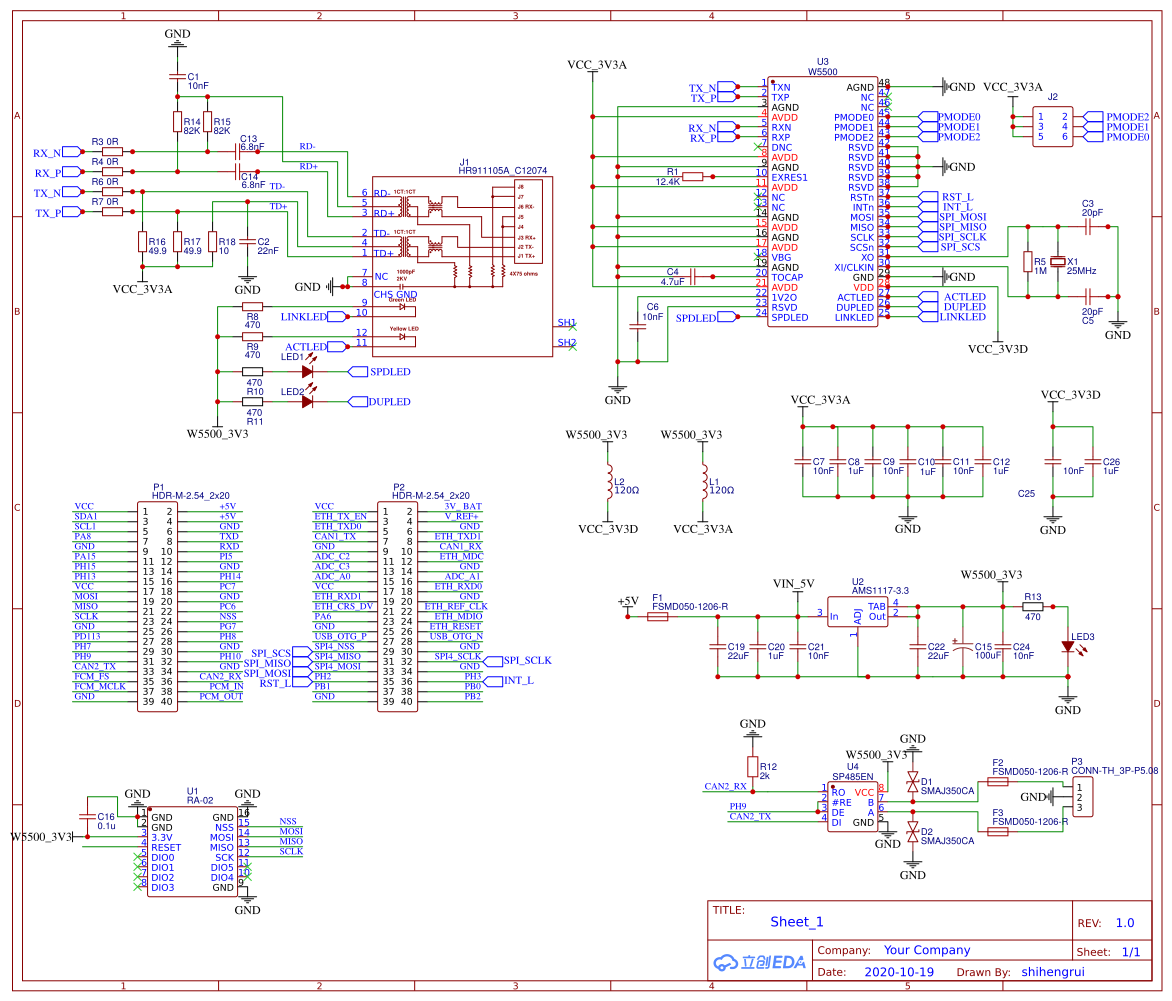The image size is (1172, 1001).
Task: Select resistor R7 0R
Action: coord(112,212)
